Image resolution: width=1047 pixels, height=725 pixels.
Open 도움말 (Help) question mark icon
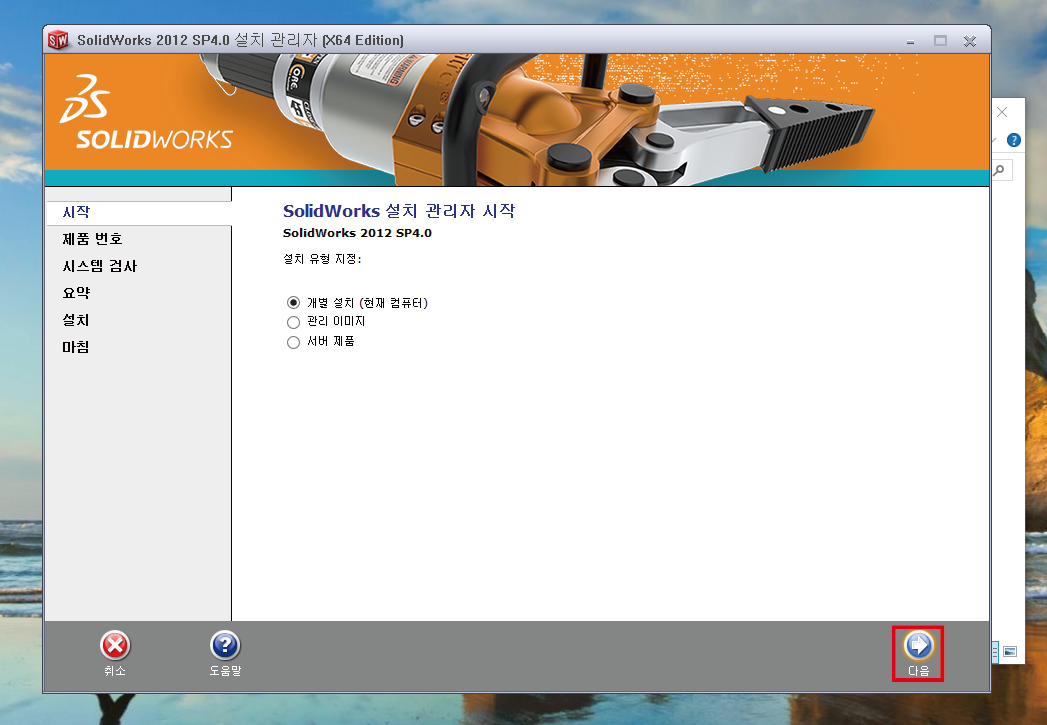225,646
